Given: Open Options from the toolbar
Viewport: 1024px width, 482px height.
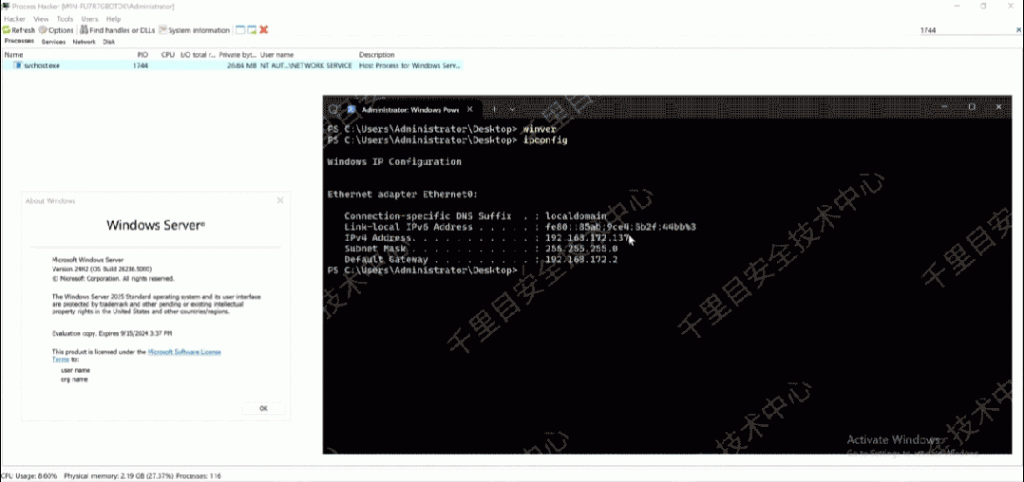Looking at the screenshot, I should click(56, 30).
